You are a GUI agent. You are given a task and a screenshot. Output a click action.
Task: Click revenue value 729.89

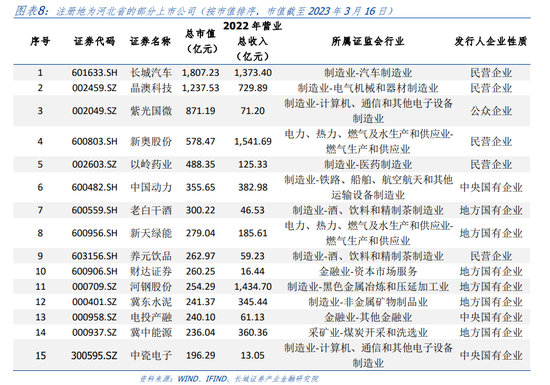tap(253, 88)
